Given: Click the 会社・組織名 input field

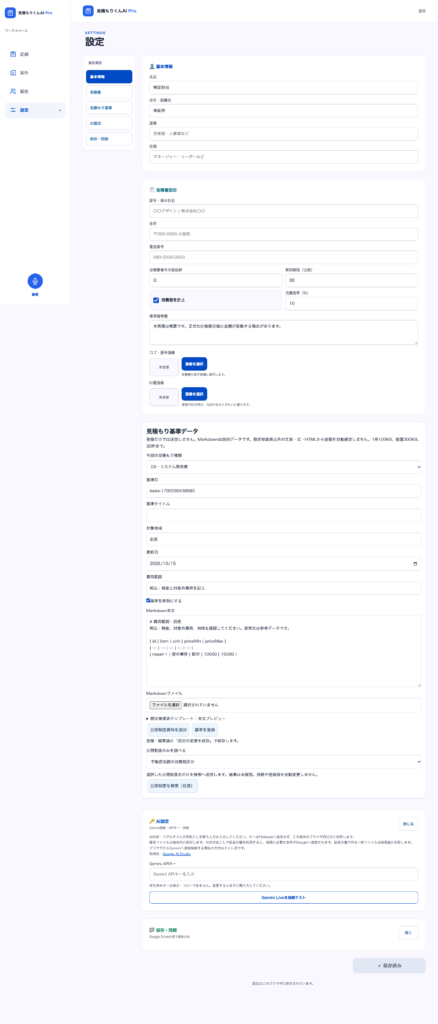Looking at the screenshot, I should 283,110.
